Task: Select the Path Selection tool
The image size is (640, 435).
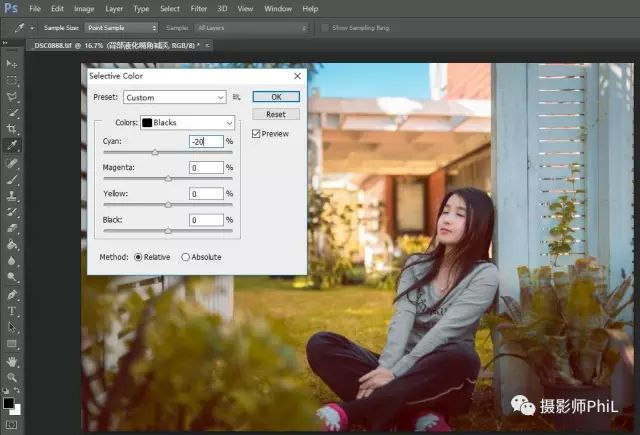Action: [x=11, y=327]
